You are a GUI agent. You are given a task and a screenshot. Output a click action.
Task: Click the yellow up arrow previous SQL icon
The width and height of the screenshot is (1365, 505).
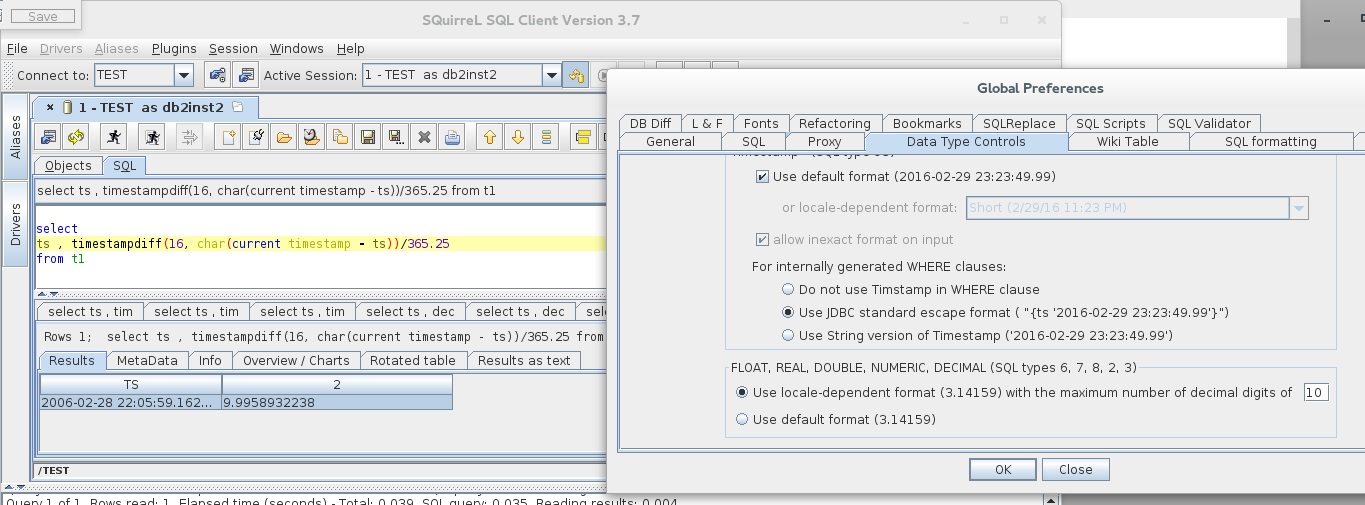(x=490, y=137)
